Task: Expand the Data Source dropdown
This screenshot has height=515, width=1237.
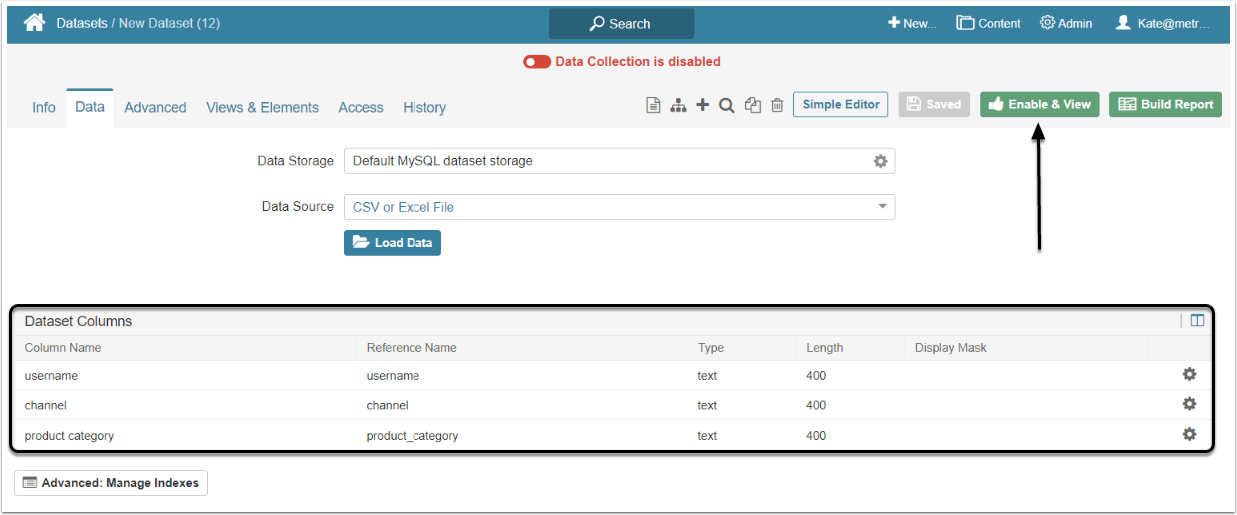Action: [882, 207]
